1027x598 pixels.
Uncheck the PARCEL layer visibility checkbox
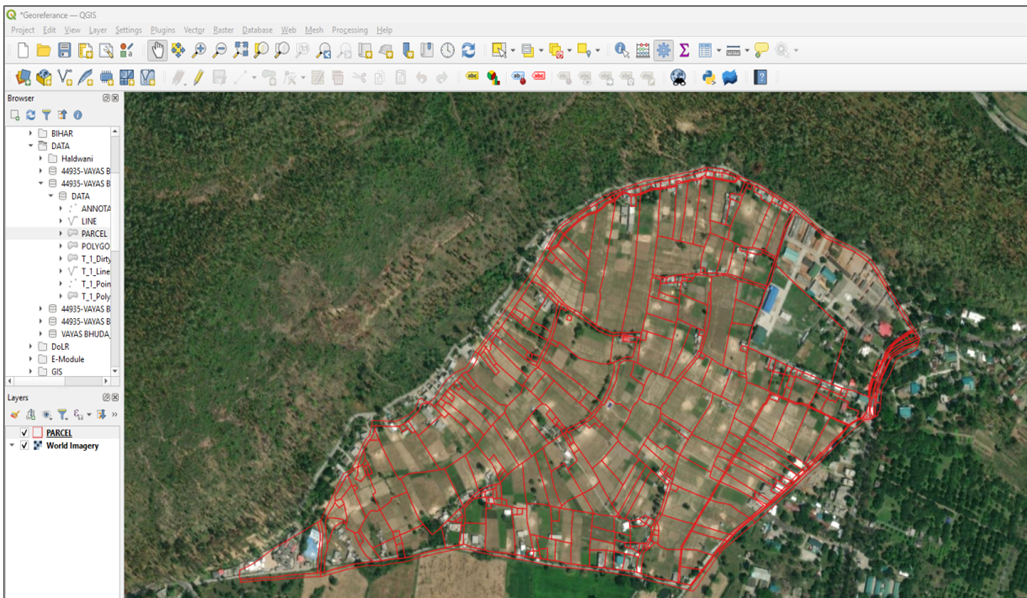point(24,433)
